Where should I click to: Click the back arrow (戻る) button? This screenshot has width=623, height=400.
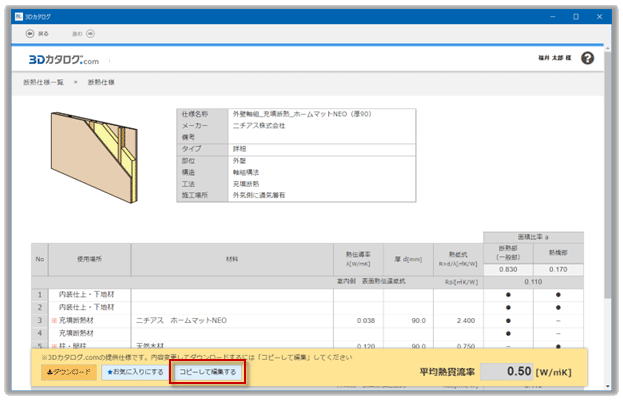coord(35,33)
